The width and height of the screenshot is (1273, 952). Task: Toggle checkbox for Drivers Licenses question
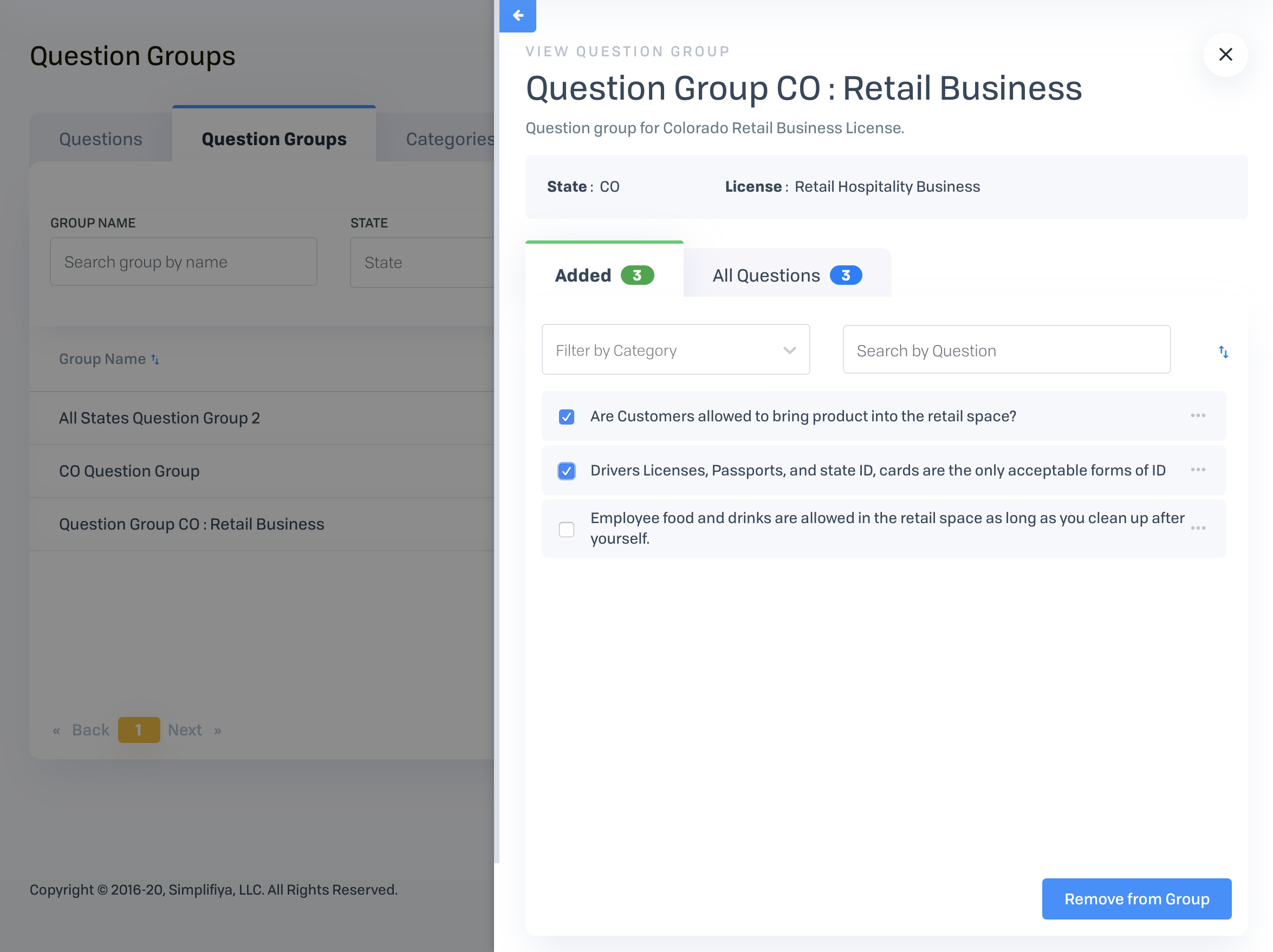[x=567, y=470]
